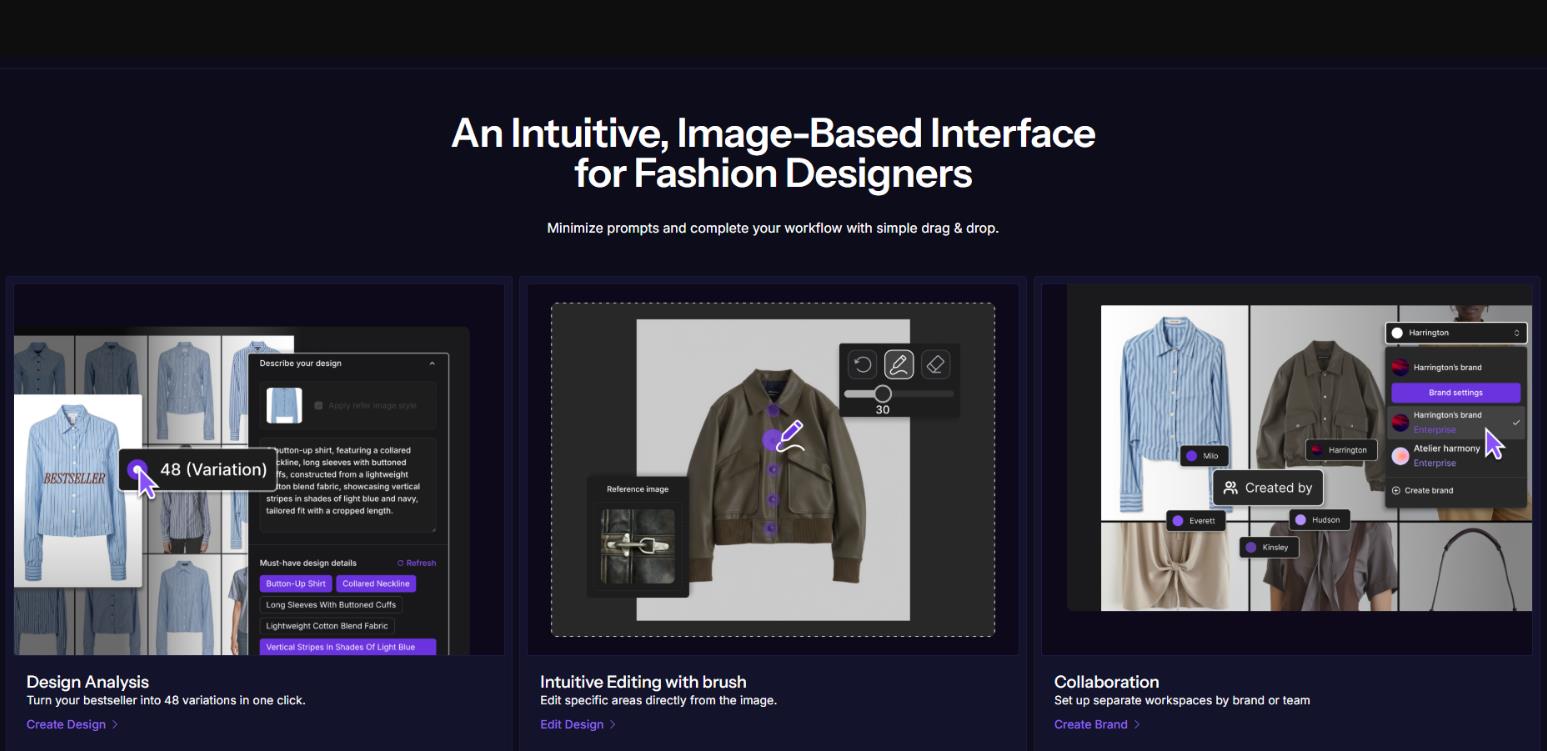Click the Refresh icon beside must-have details

pyautogui.click(x=401, y=563)
